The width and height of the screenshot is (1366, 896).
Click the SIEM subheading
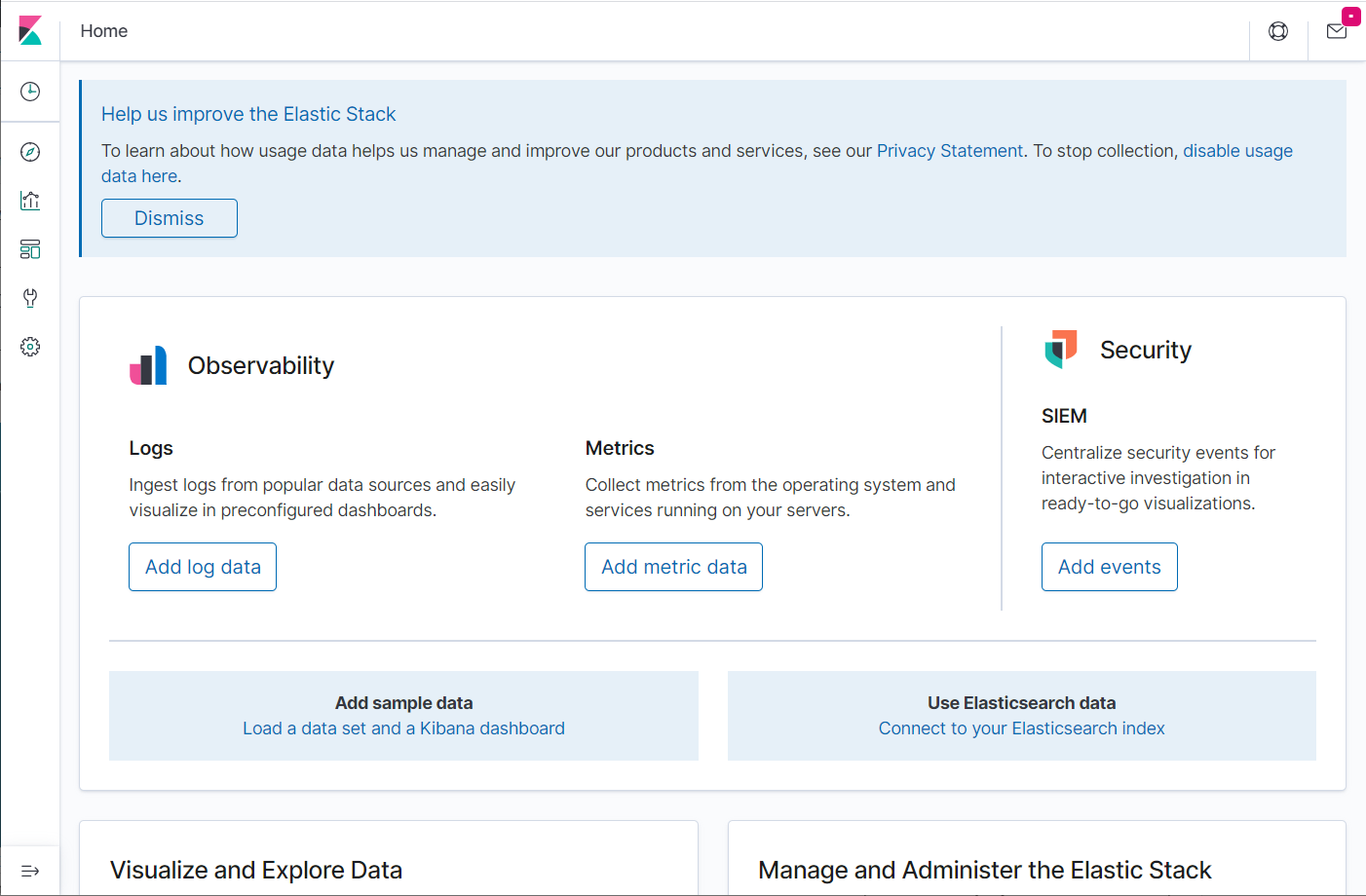pos(1064,416)
